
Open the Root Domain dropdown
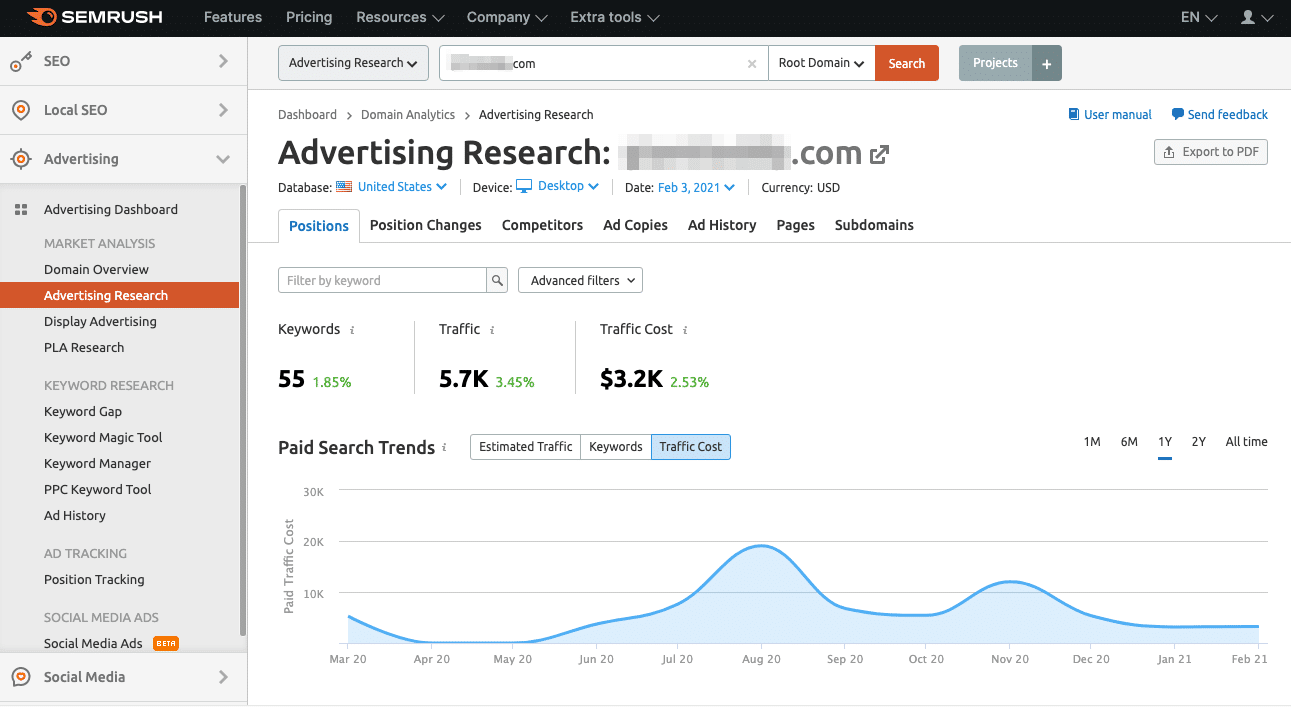pyautogui.click(x=821, y=63)
